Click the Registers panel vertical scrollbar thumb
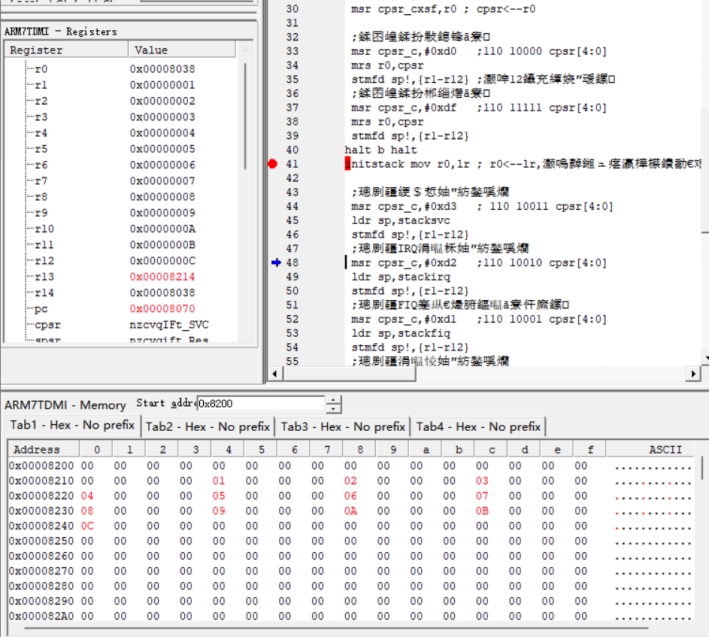 [245, 116]
